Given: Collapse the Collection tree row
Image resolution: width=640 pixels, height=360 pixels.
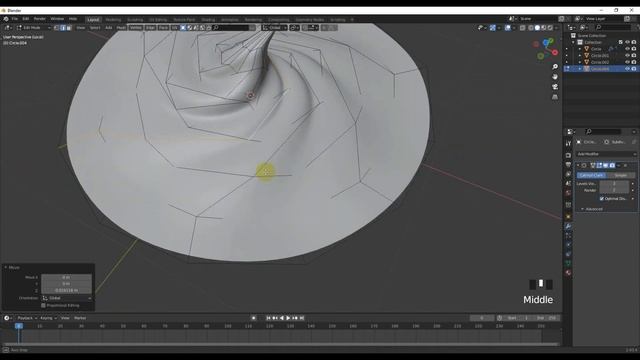Looking at the screenshot, I should [x=573, y=42].
